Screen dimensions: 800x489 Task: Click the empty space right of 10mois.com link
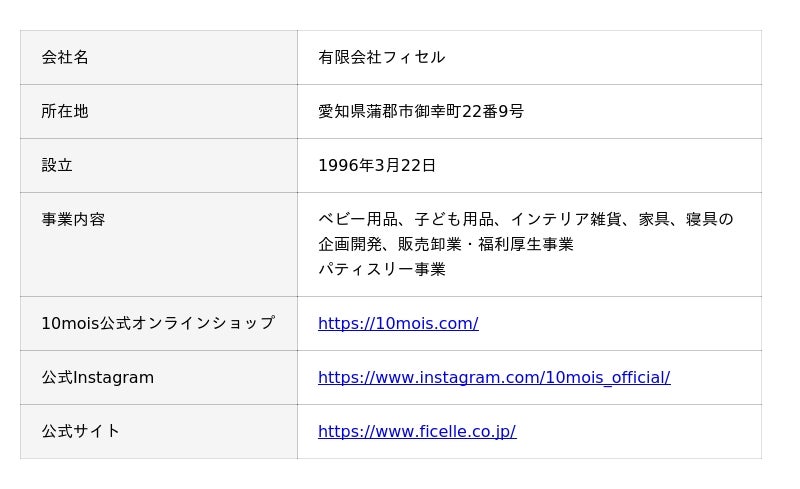pos(620,323)
